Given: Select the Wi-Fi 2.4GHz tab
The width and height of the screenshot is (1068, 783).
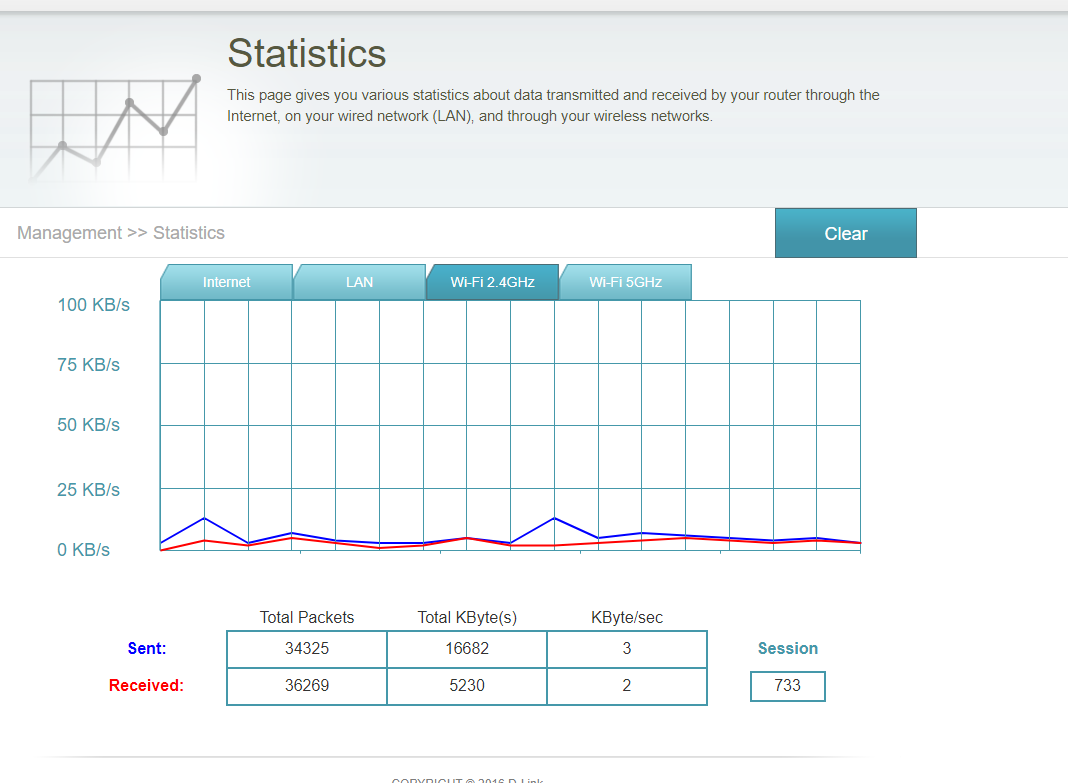Looking at the screenshot, I should tap(492, 282).
